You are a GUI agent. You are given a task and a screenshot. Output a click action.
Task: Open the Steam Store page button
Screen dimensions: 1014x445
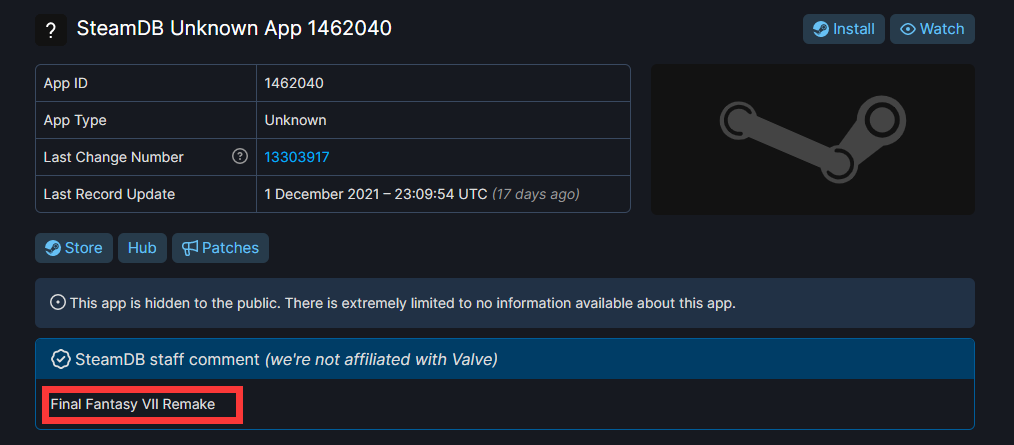74,248
